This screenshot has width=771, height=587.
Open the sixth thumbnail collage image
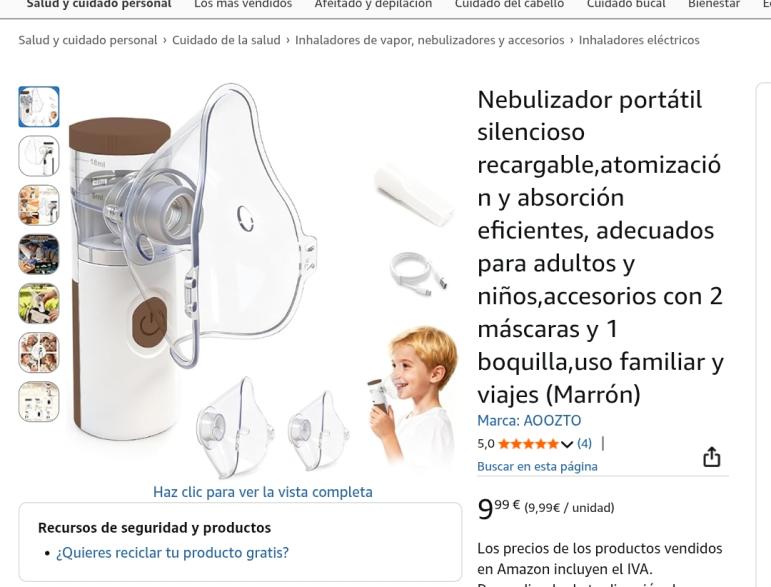[39, 352]
